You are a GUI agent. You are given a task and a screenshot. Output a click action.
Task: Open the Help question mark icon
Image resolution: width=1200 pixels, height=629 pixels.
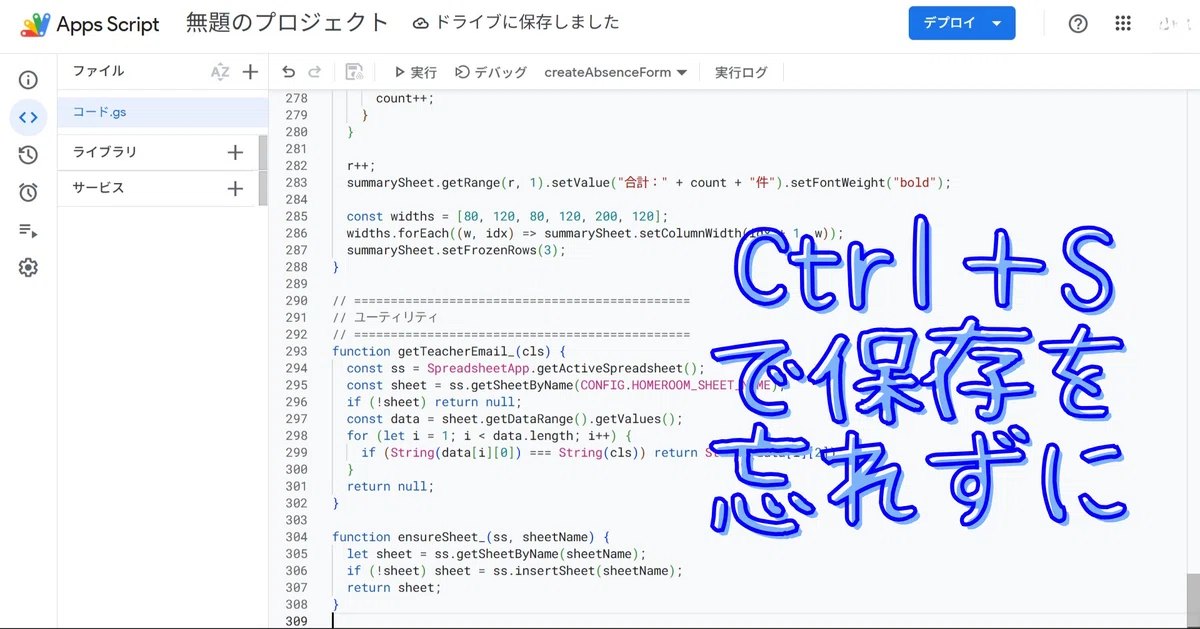click(1078, 24)
